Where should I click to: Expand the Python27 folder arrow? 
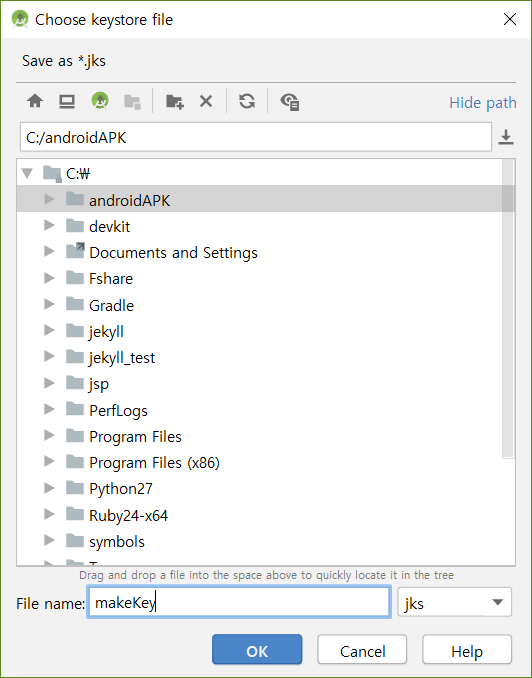coord(49,488)
